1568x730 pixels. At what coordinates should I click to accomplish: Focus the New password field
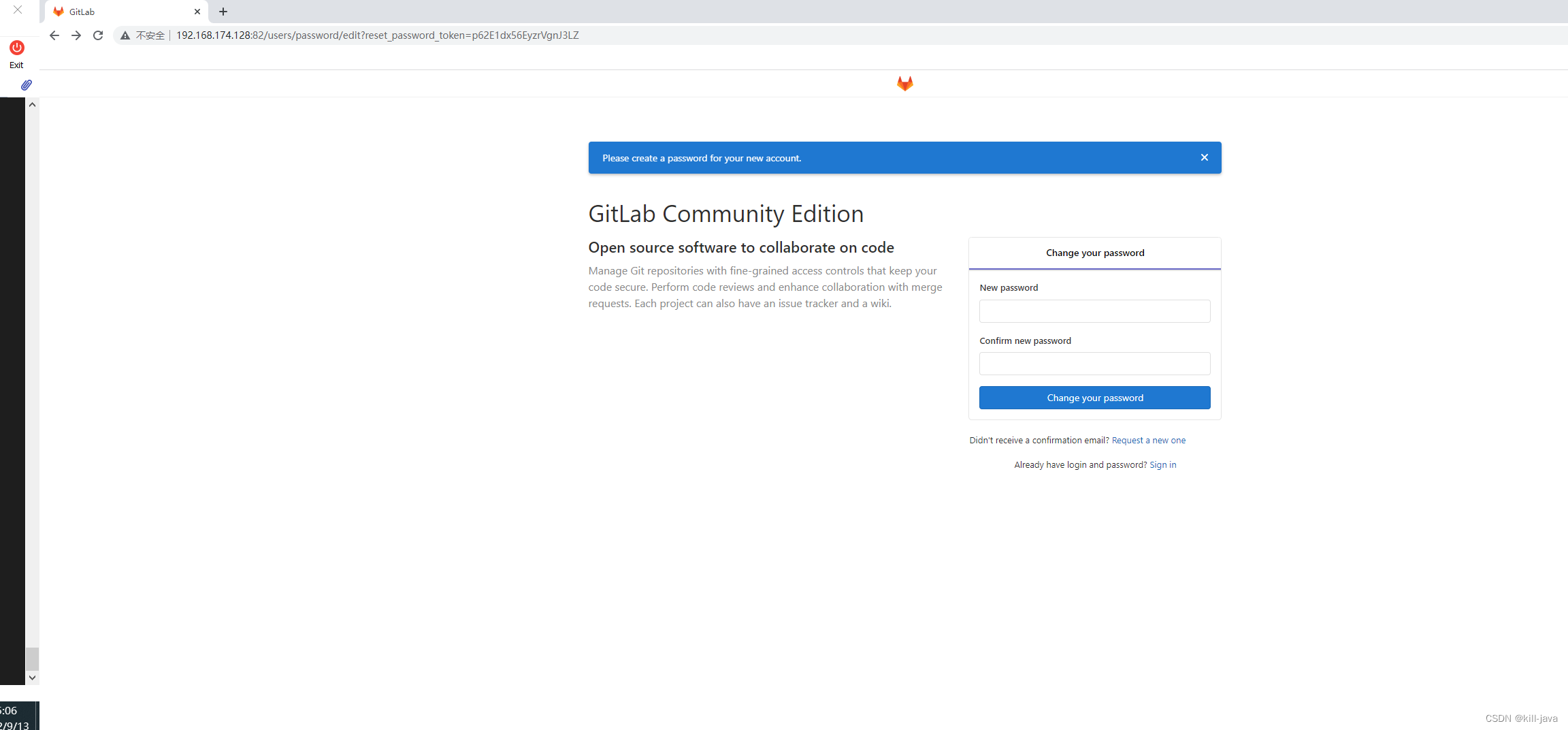pyautogui.click(x=1094, y=311)
